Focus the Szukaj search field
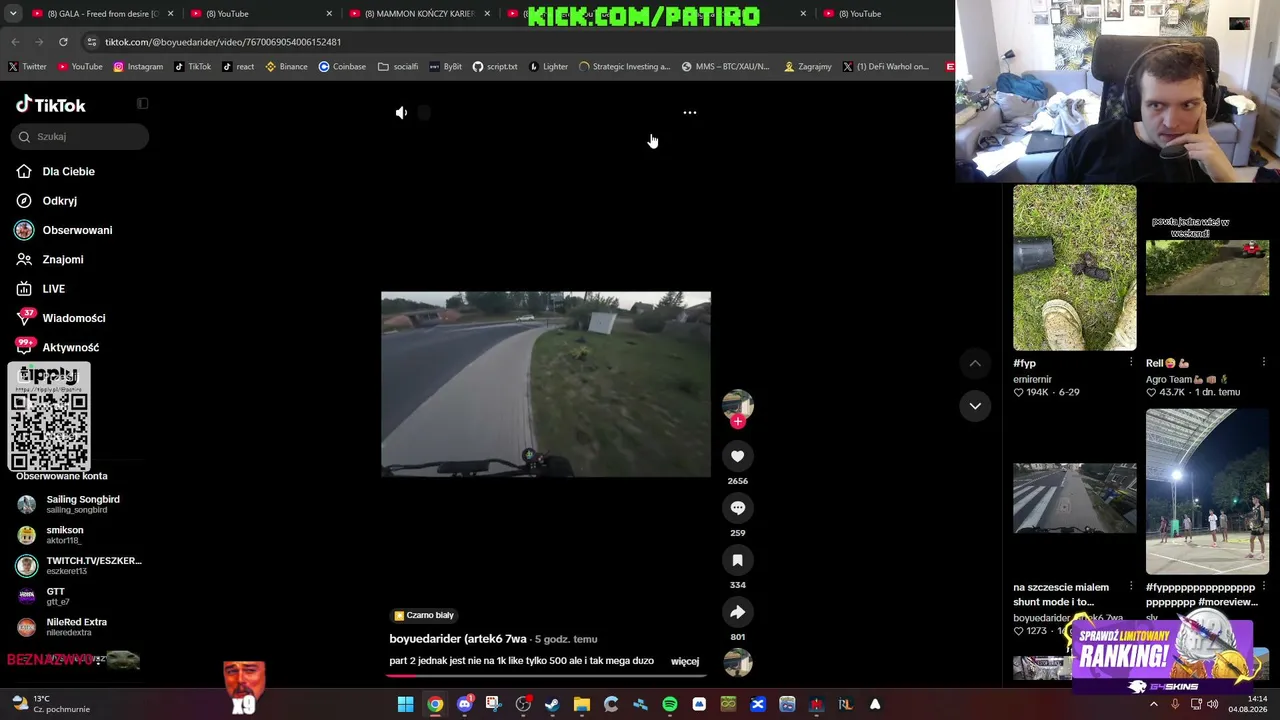 [x=80, y=137]
